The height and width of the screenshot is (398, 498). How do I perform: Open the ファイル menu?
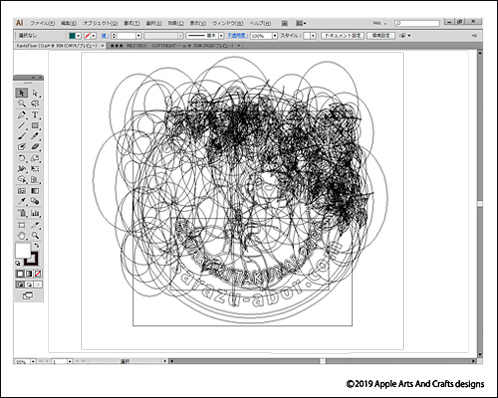tap(42, 23)
